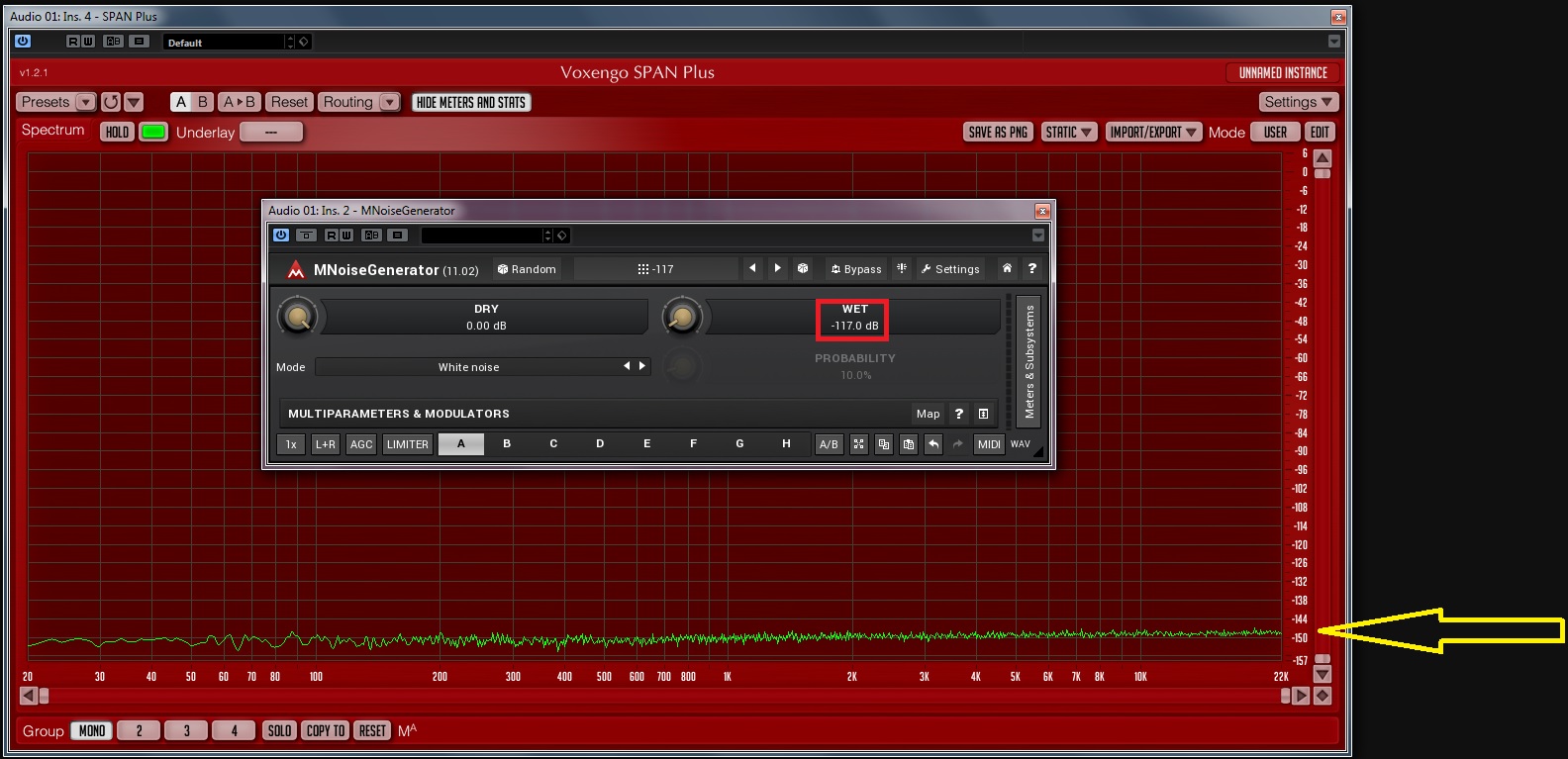Screen dimensions: 1568x759
Task: Open the Underlay selector
Action: pos(271,132)
